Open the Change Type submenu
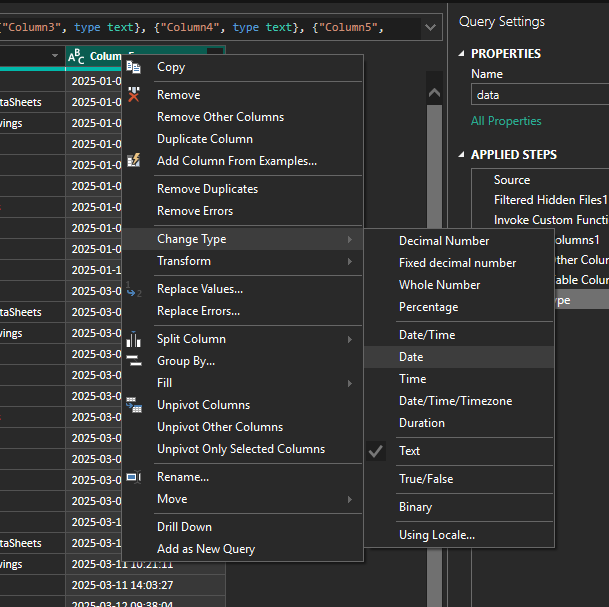 pyautogui.click(x=243, y=239)
